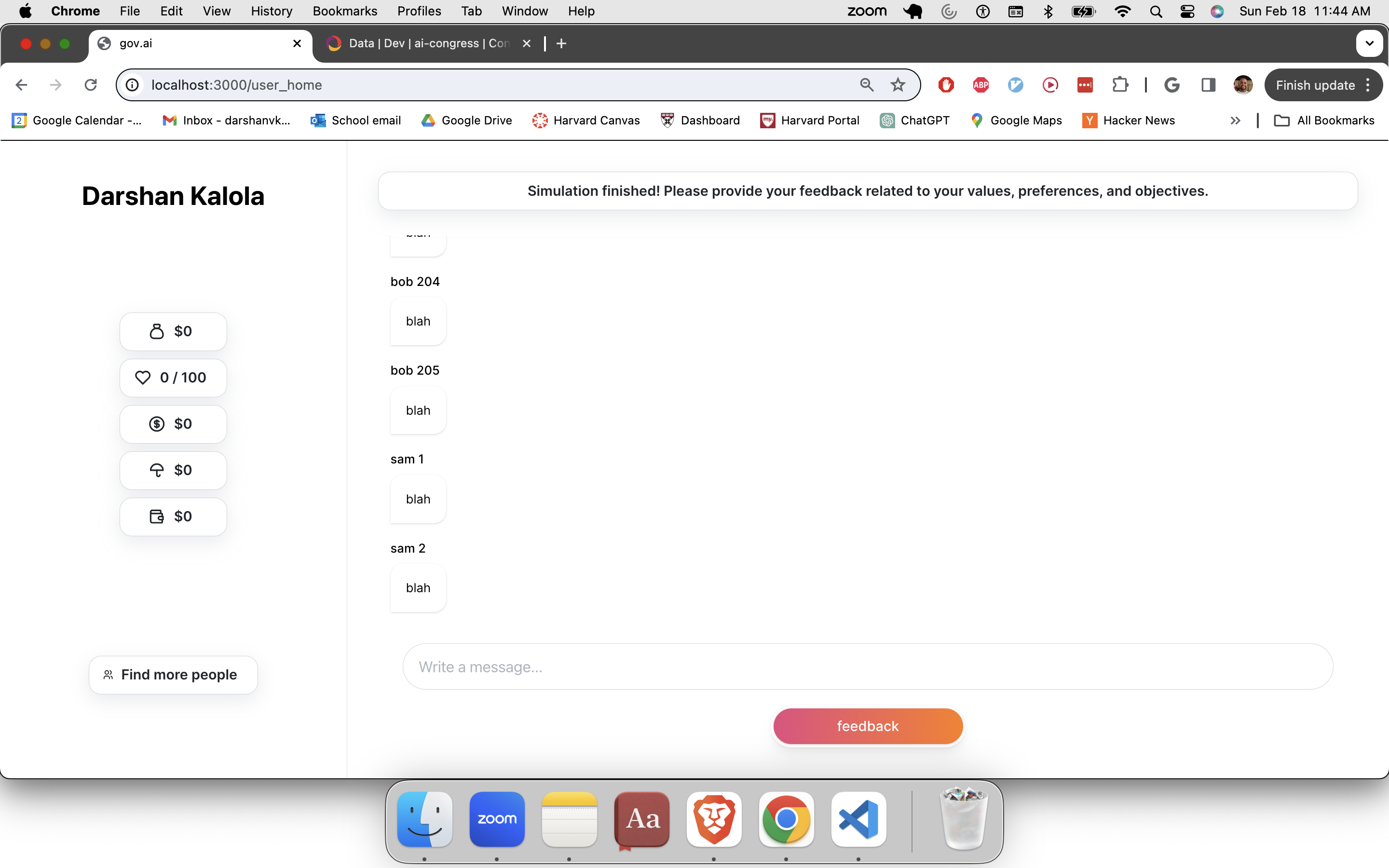
Task: Click the umbrella $0 insurance card
Action: coord(173,470)
